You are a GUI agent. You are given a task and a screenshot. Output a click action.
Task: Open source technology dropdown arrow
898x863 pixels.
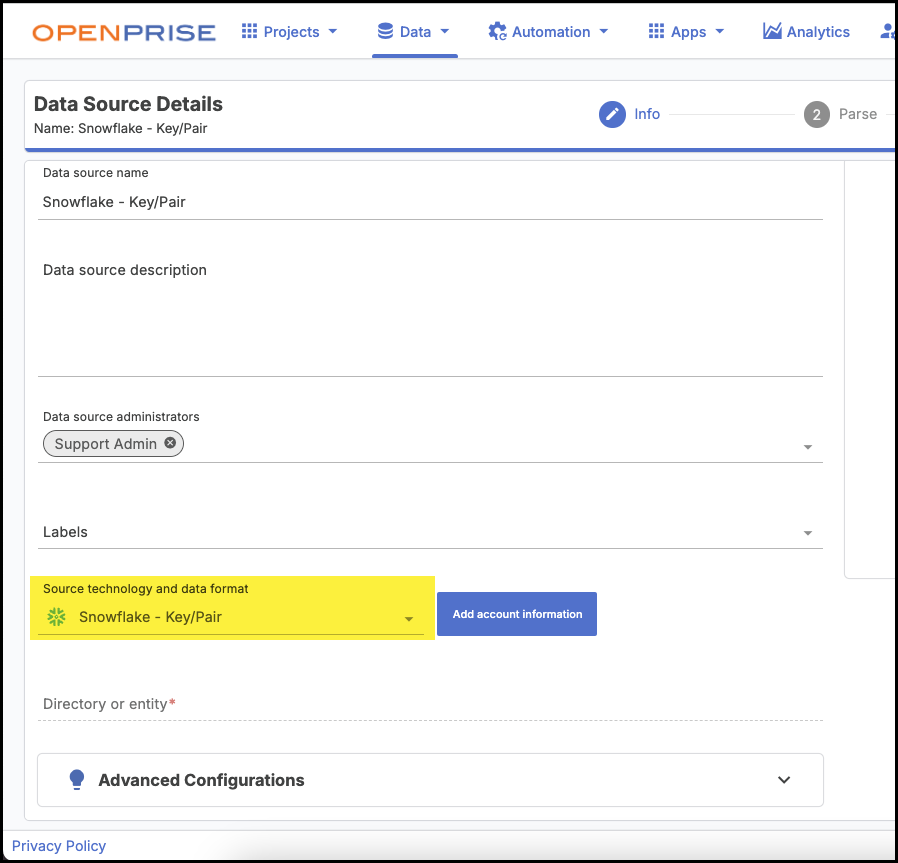[x=409, y=619]
